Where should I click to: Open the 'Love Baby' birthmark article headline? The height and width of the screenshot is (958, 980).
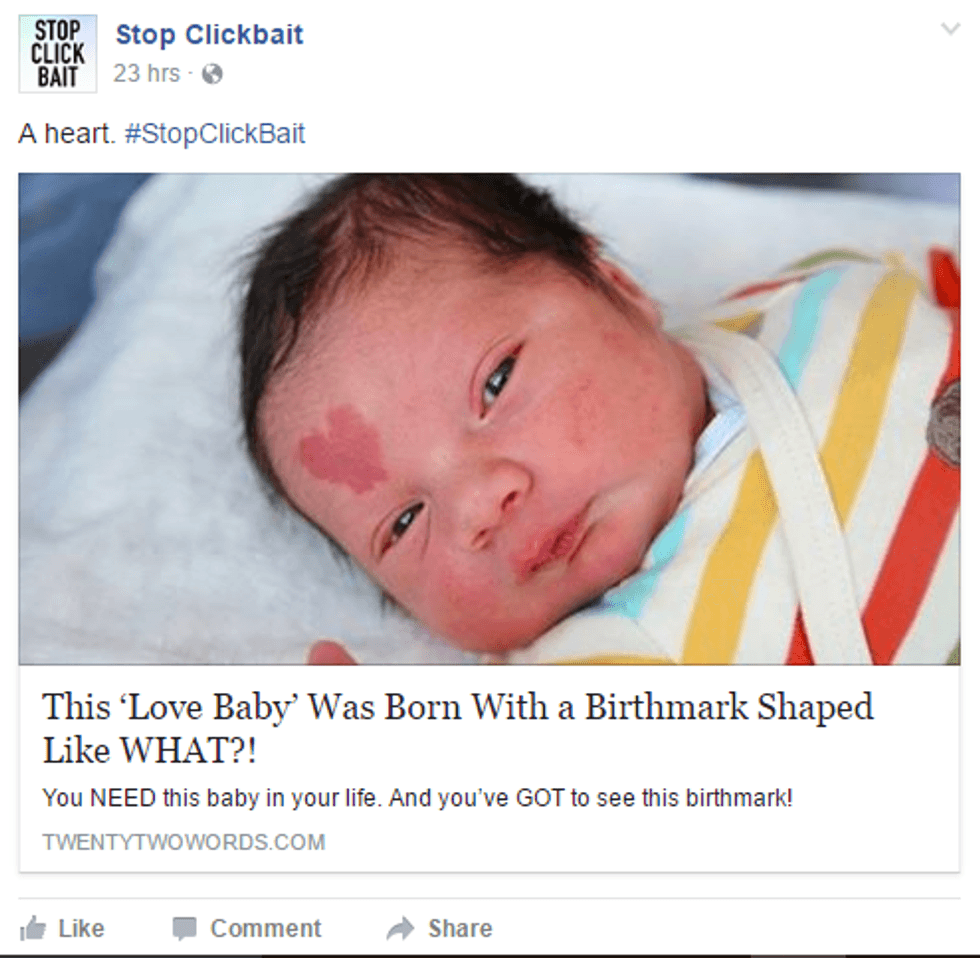[x=458, y=727]
